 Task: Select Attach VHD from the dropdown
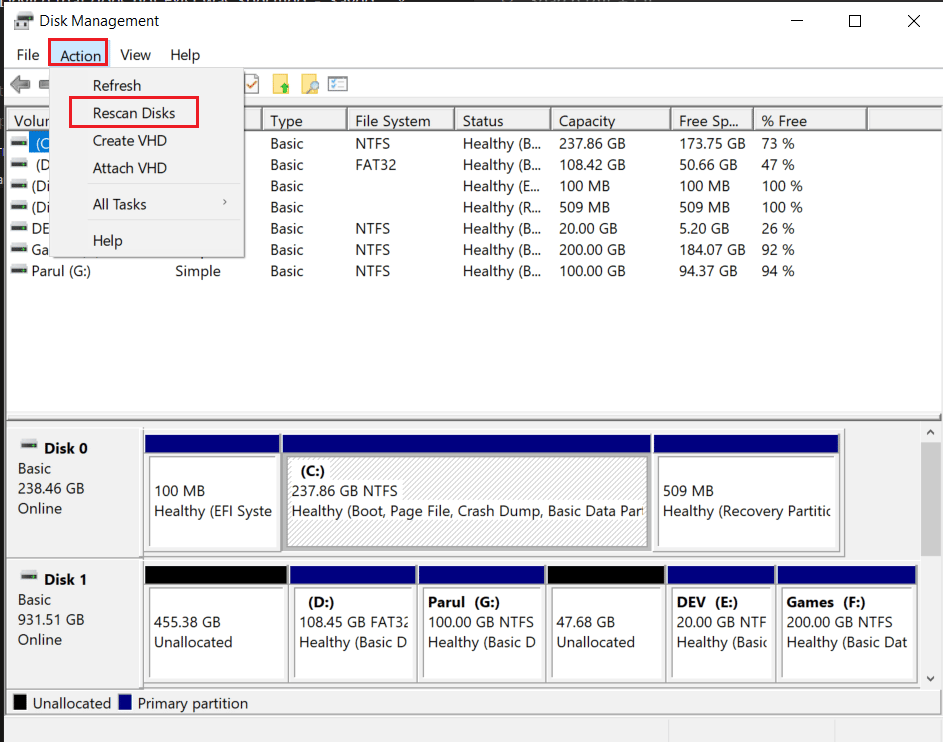tap(130, 168)
